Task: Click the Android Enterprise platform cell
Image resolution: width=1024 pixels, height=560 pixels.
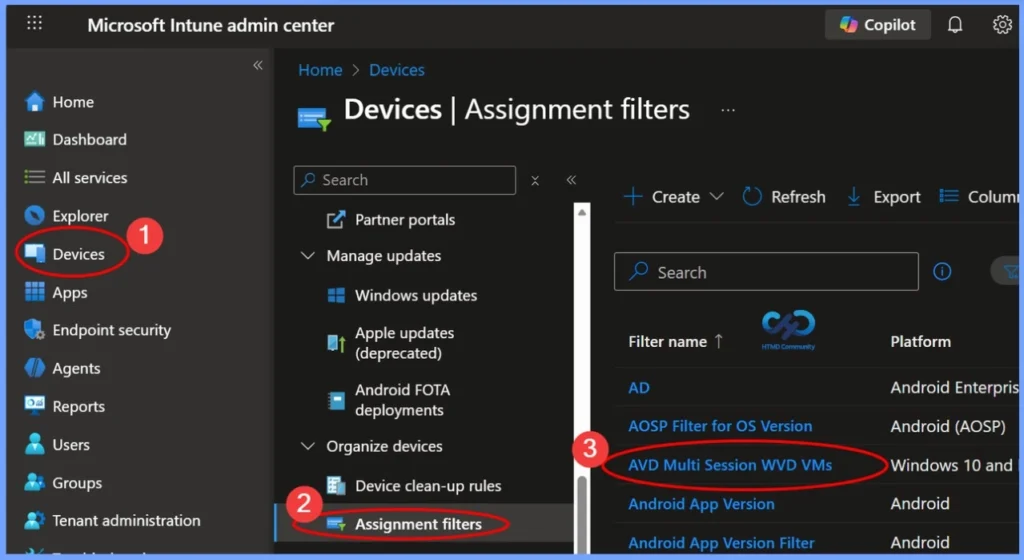Action: pos(954,388)
